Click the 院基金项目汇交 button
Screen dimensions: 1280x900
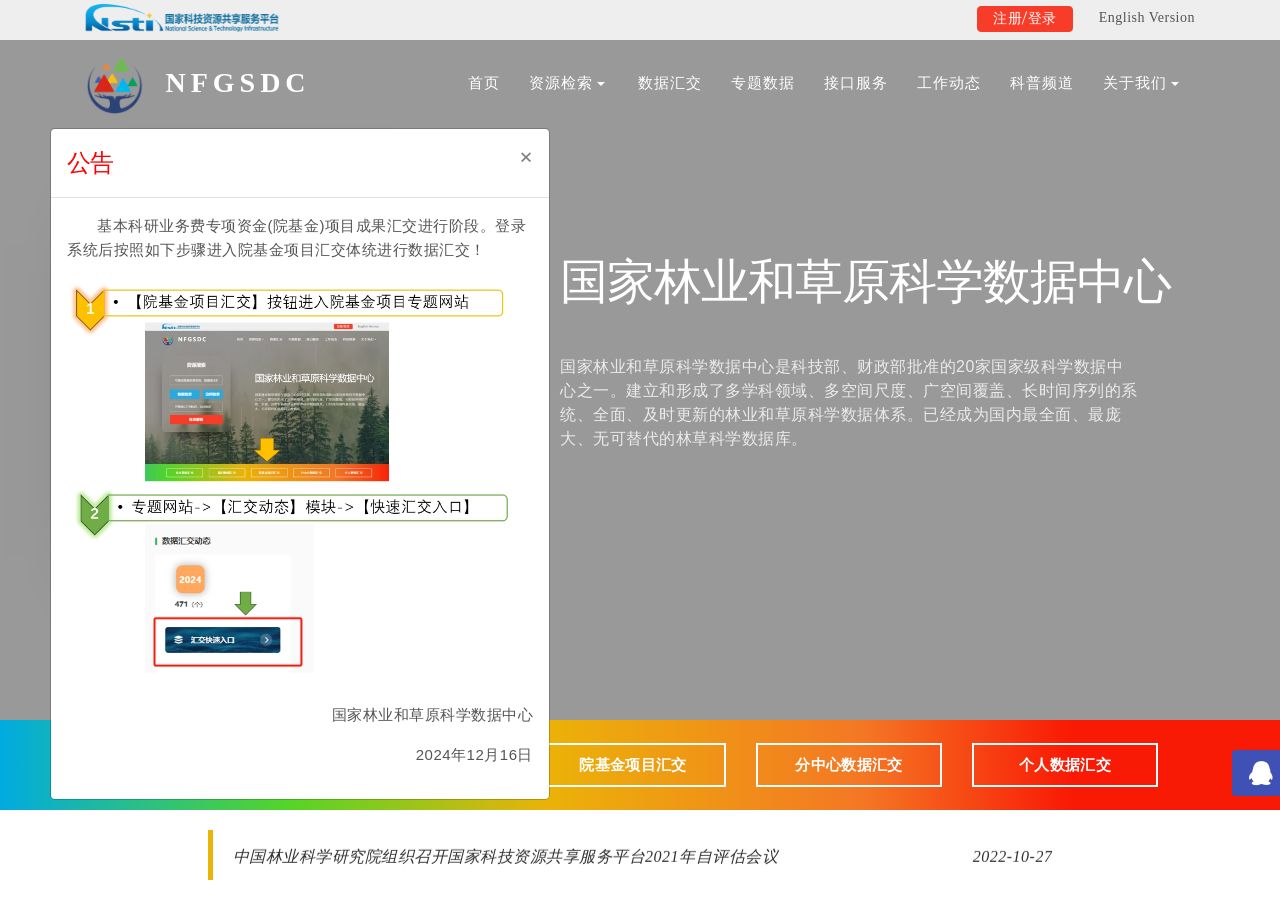point(633,765)
